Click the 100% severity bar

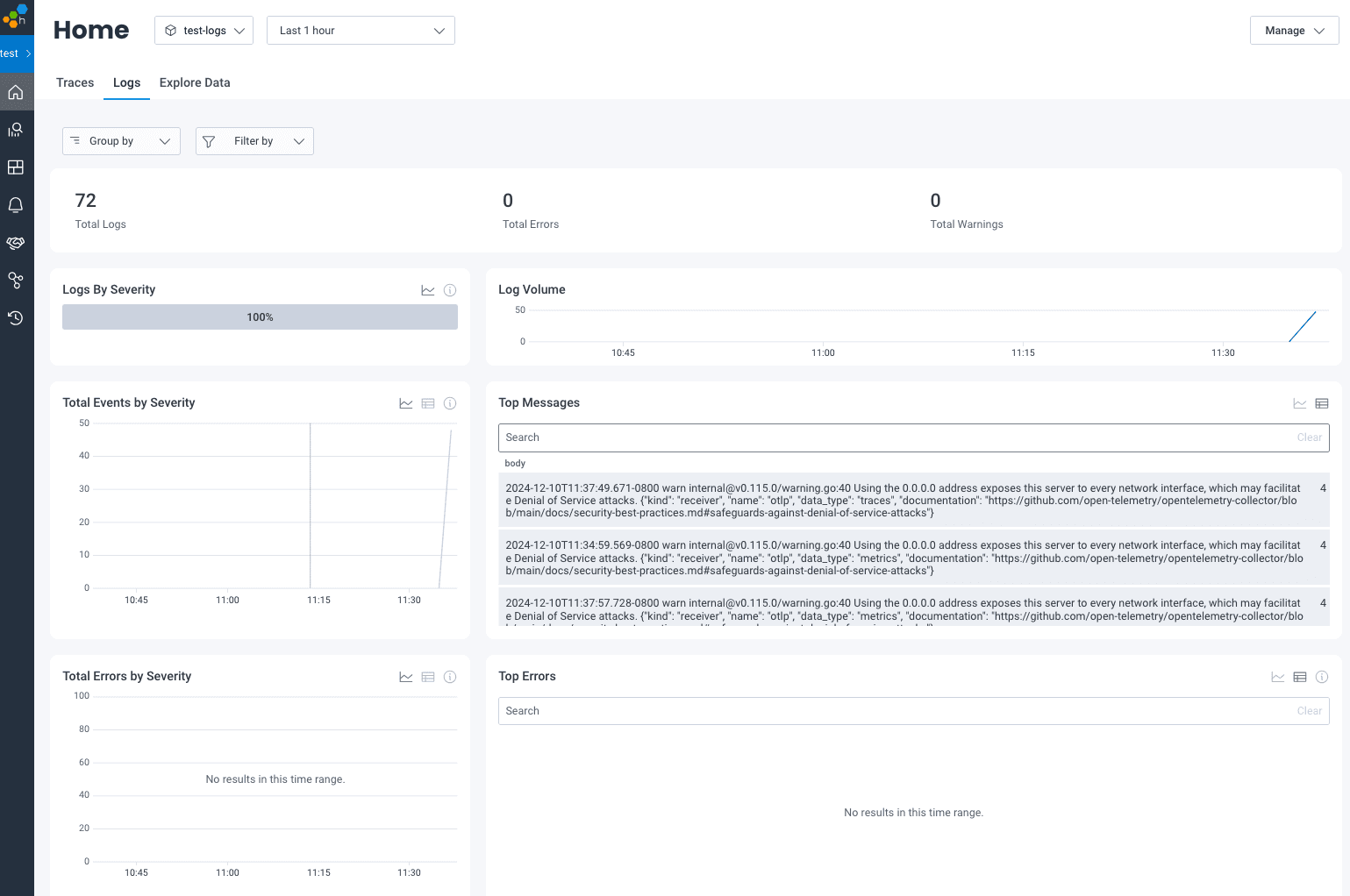(260, 317)
